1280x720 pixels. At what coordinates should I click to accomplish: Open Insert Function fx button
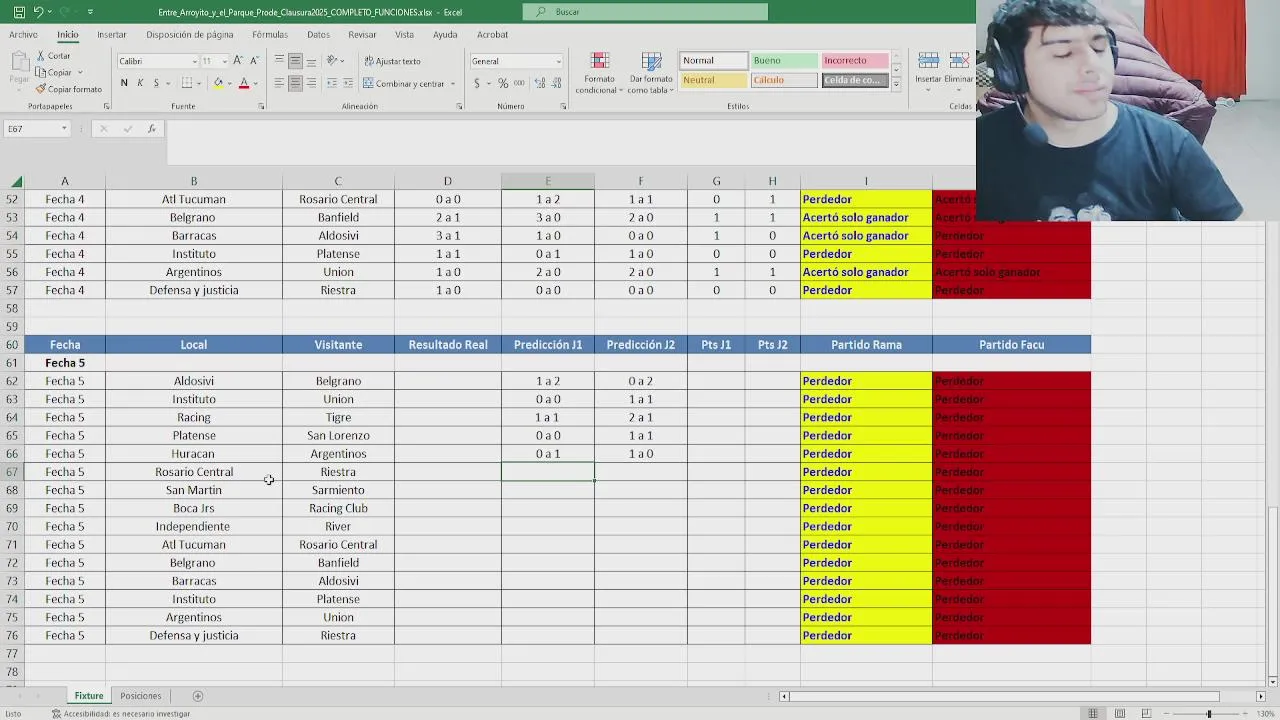151,129
